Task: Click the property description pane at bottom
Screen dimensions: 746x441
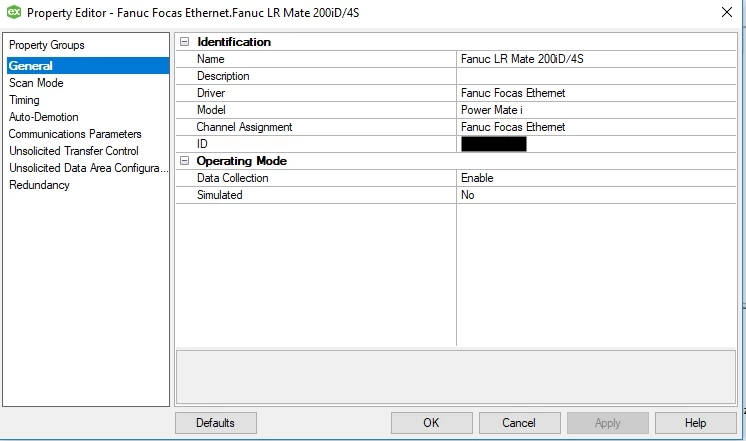Action: [456, 377]
